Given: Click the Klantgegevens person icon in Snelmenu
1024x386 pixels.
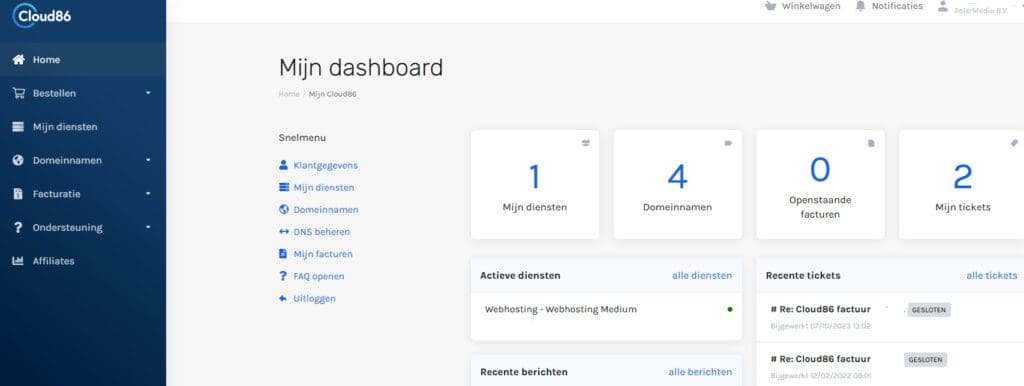Looking at the screenshot, I should tap(283, 165).
